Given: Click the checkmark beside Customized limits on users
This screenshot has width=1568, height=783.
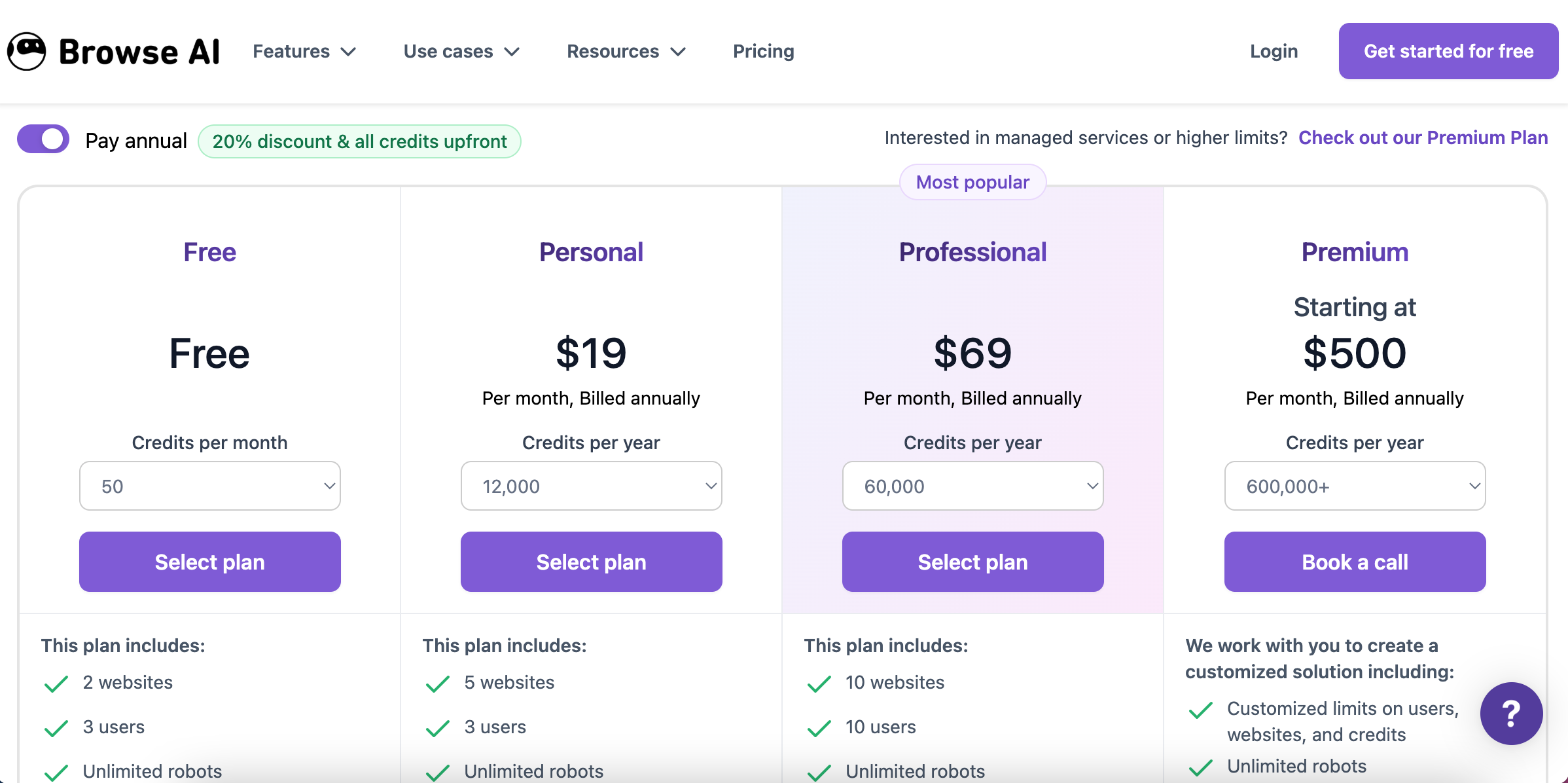Looking at the screenshot, I should pos(1201,710).
